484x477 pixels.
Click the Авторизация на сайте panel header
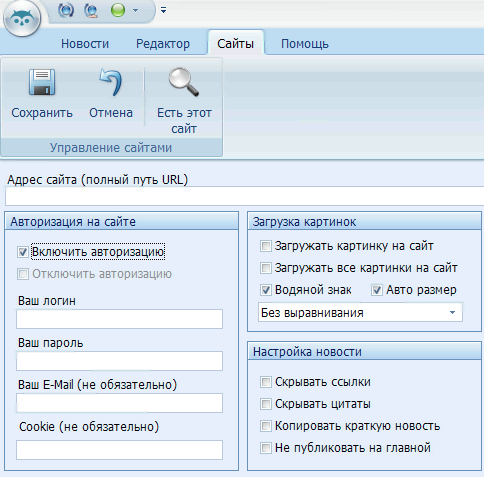(x=122, y=222)
